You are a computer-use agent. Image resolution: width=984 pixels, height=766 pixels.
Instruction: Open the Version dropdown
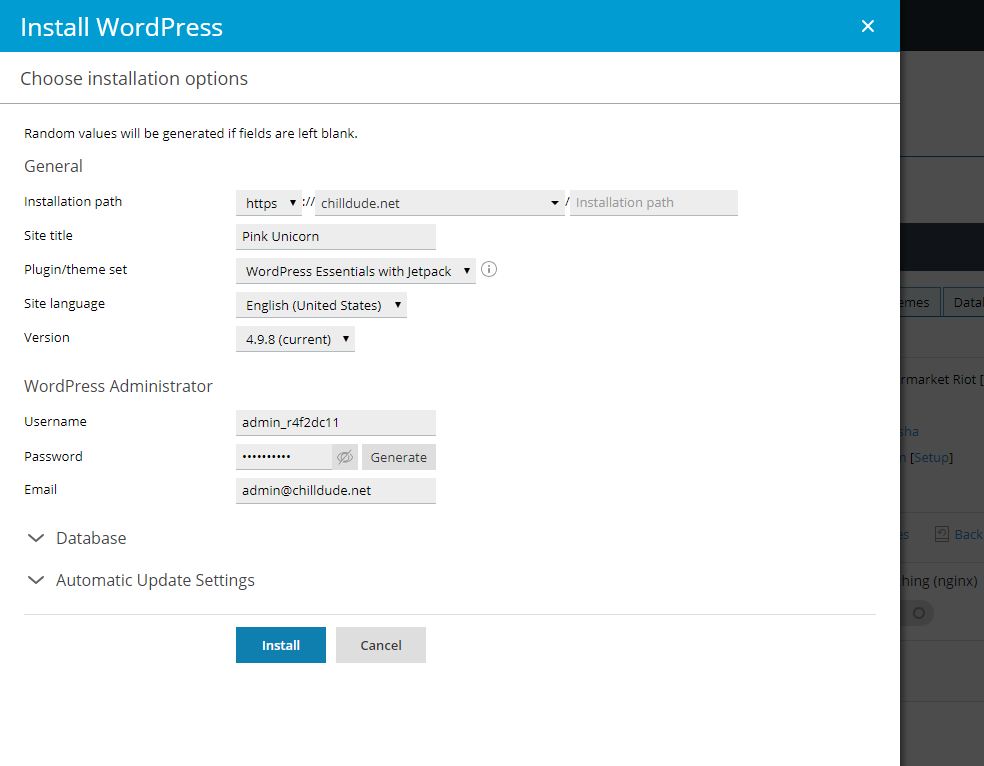coord(295,339)
